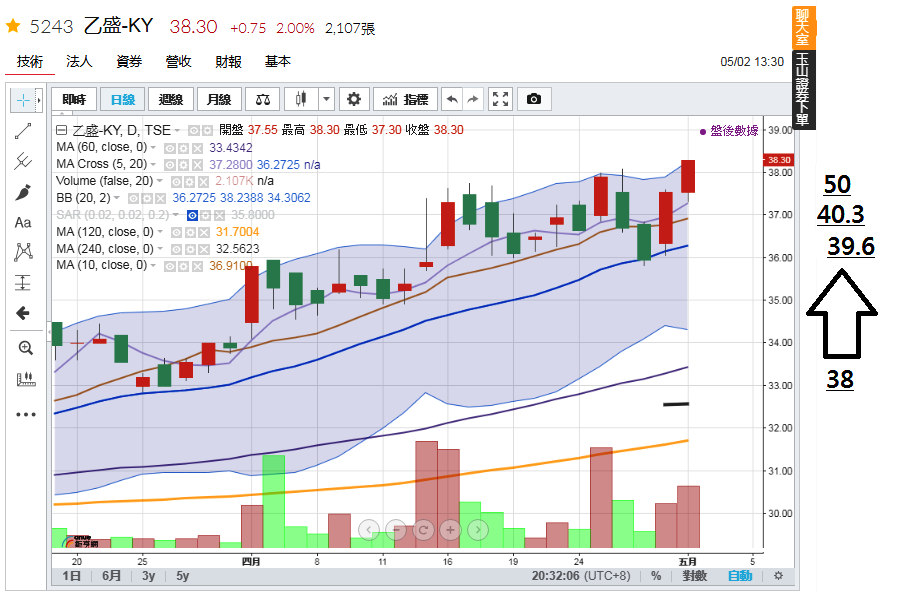Redo the last chart action
Screen dimensions: 900x600
pyautogui.click(x=472, y=99)
